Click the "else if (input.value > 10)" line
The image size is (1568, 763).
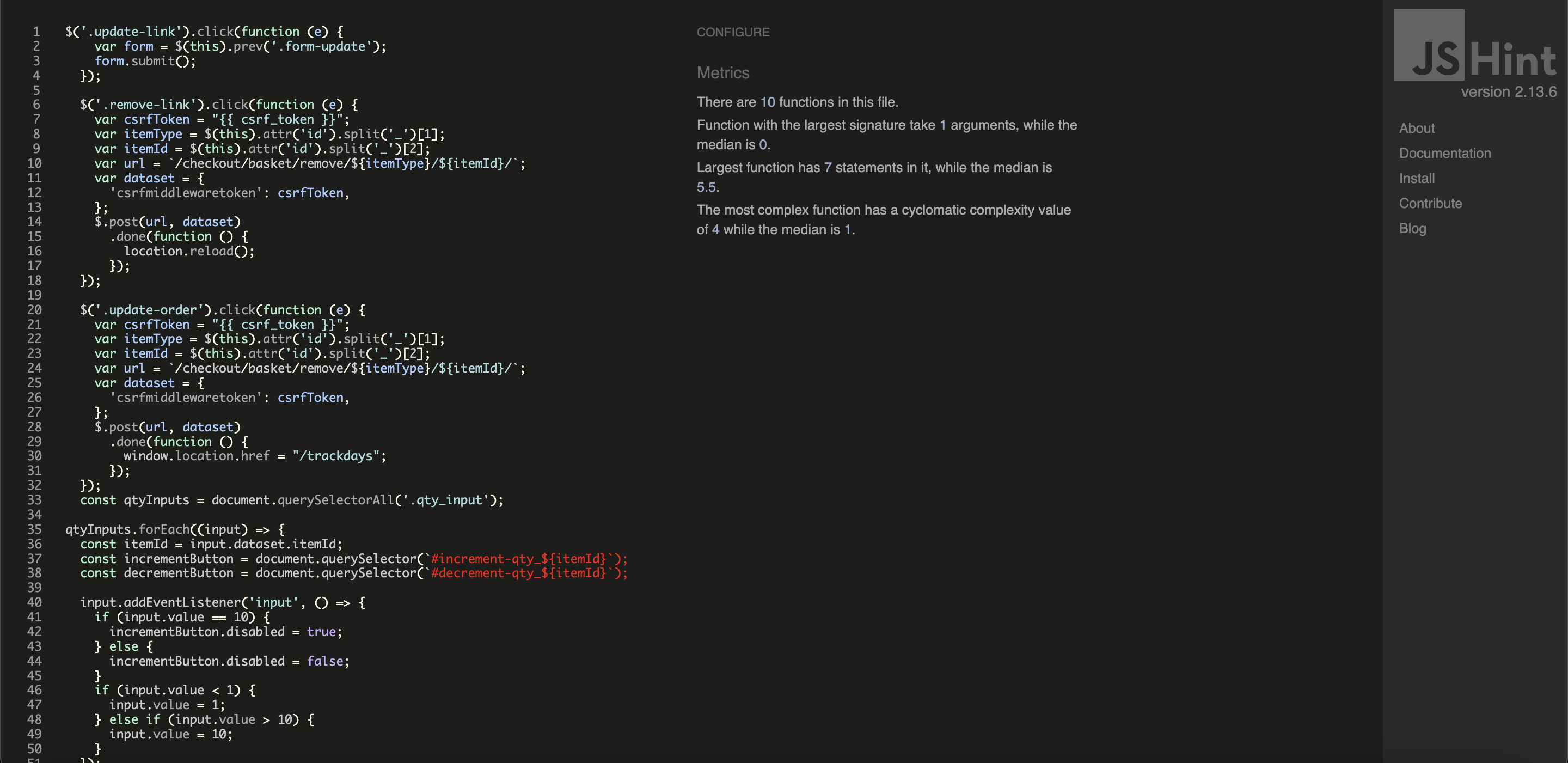[x=204, y=719]
